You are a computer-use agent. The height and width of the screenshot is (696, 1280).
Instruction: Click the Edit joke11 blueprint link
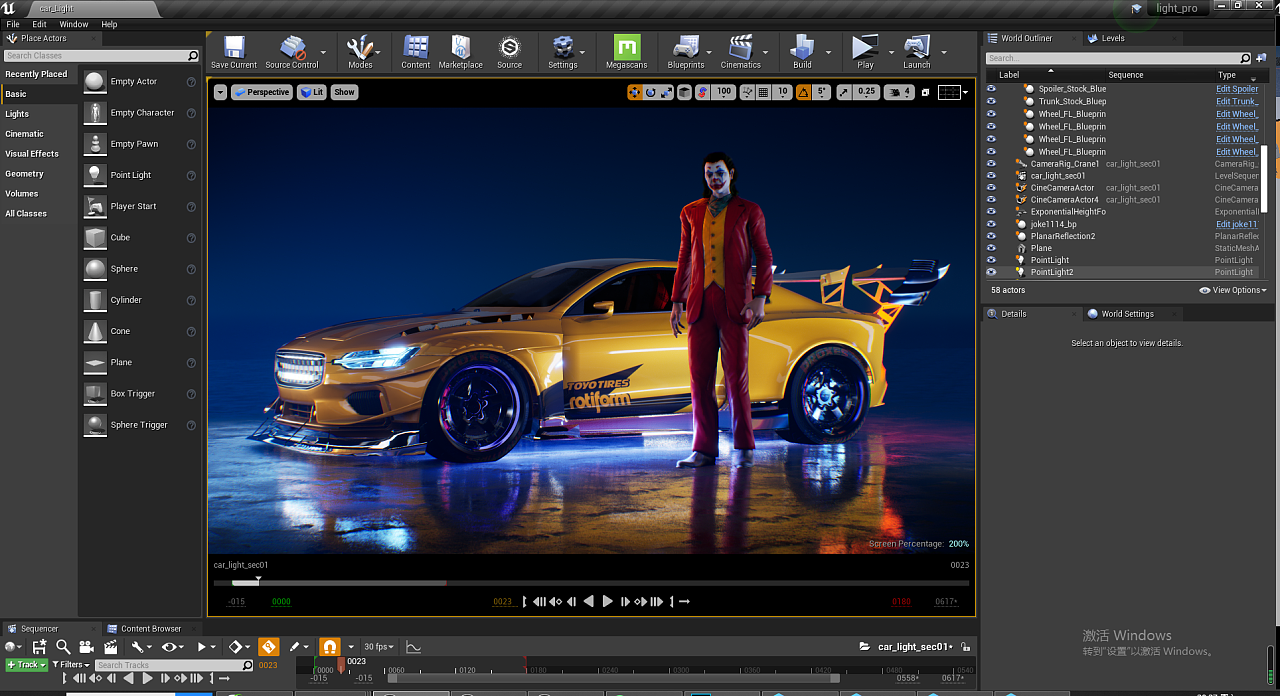pyautogui.click(x=1237, y=224)
